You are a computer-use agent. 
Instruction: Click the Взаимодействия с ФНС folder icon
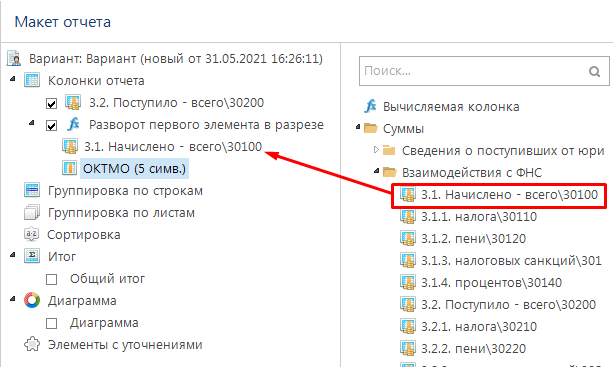[x=389, y=172]
